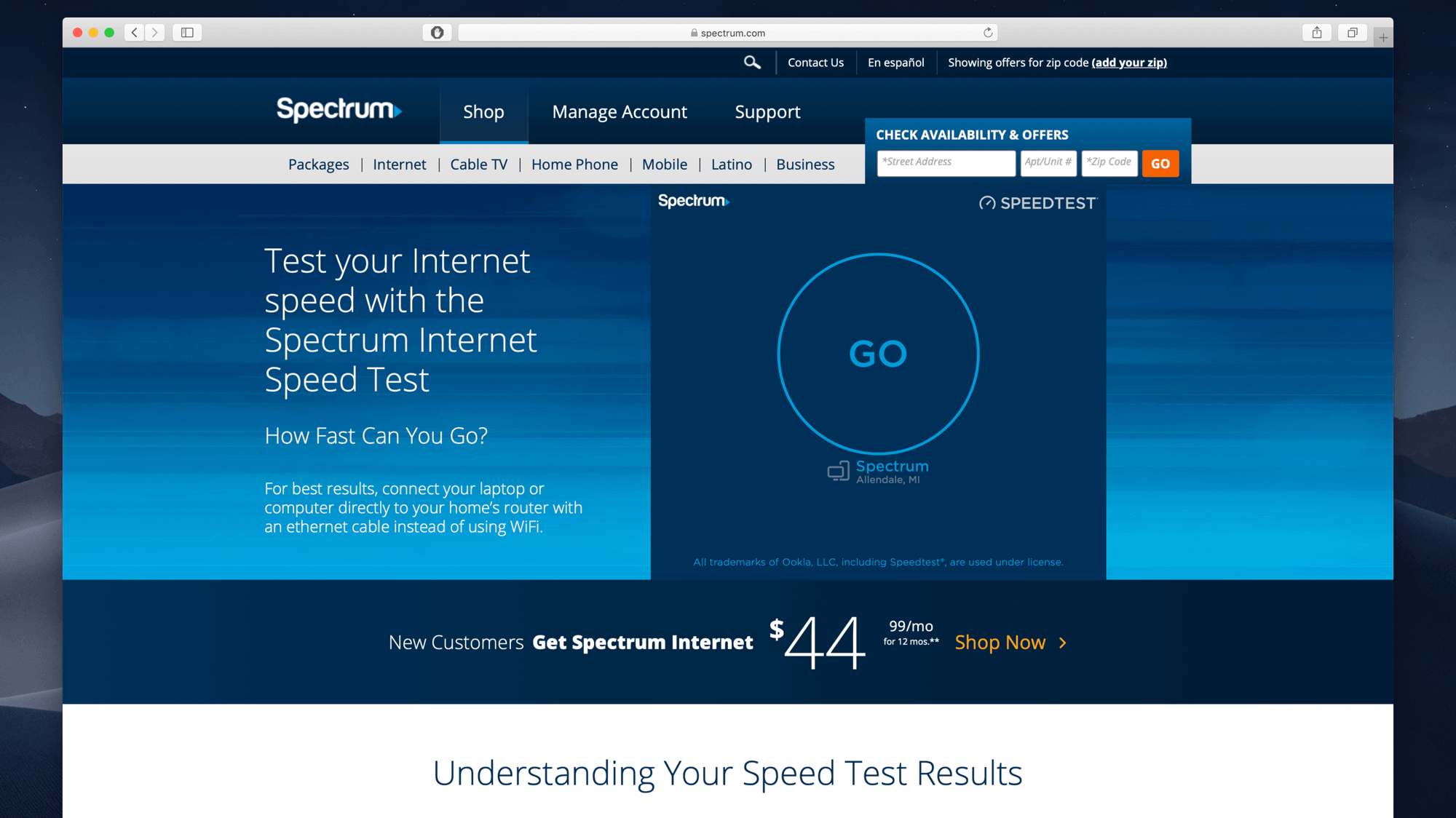The height and width of the screenshot is (818, 1456).
Task: Click the Street Address input field
Action: click(945, 162)
